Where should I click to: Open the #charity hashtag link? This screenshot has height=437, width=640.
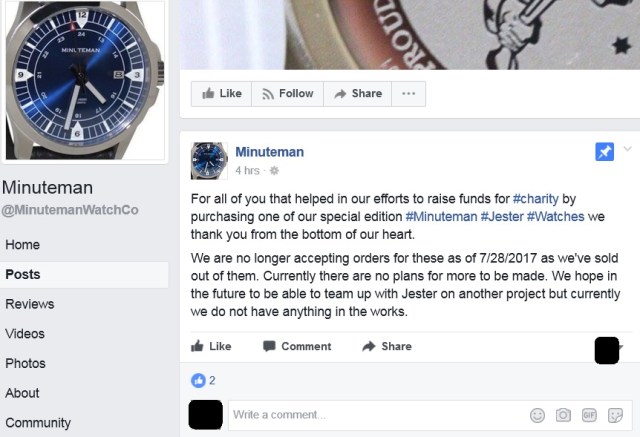(536, 199)
